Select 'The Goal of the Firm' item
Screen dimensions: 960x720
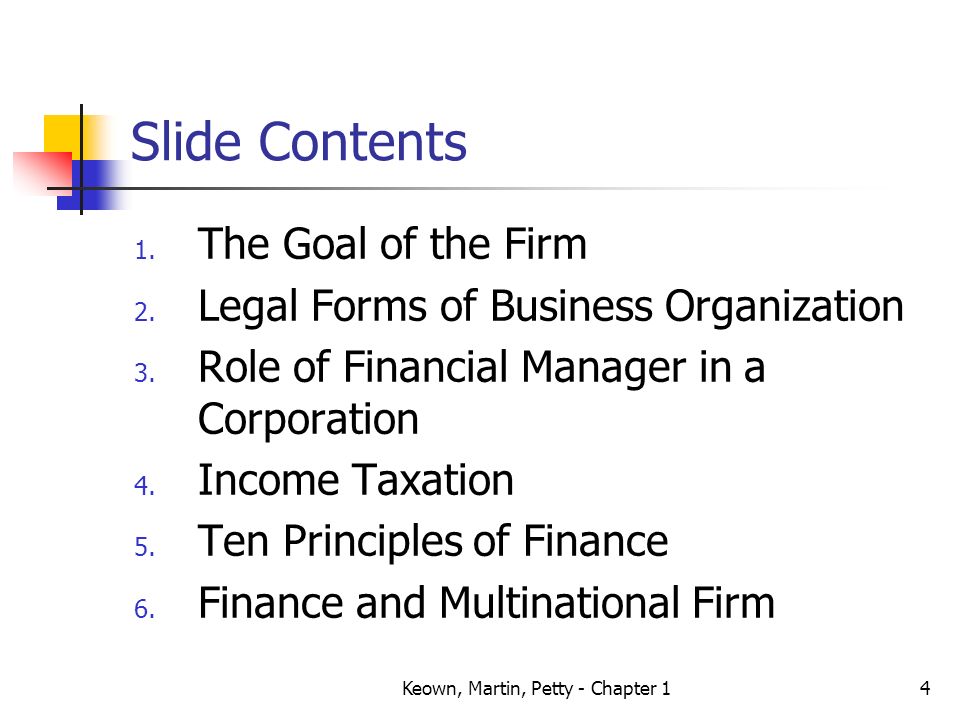coord(392,244)
